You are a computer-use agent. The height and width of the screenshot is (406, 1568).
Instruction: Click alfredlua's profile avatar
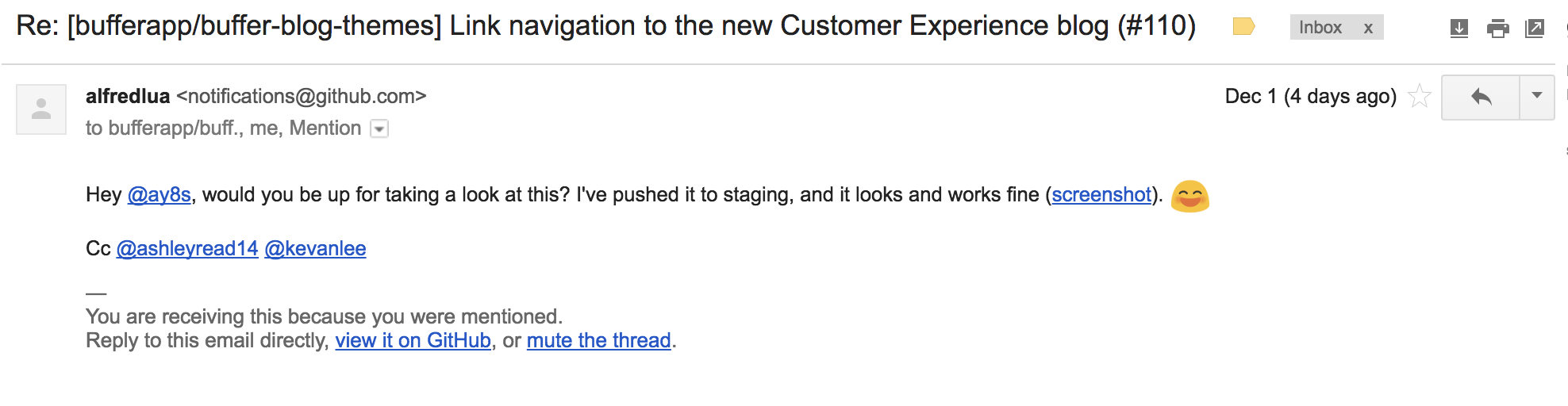coord(41,109)
